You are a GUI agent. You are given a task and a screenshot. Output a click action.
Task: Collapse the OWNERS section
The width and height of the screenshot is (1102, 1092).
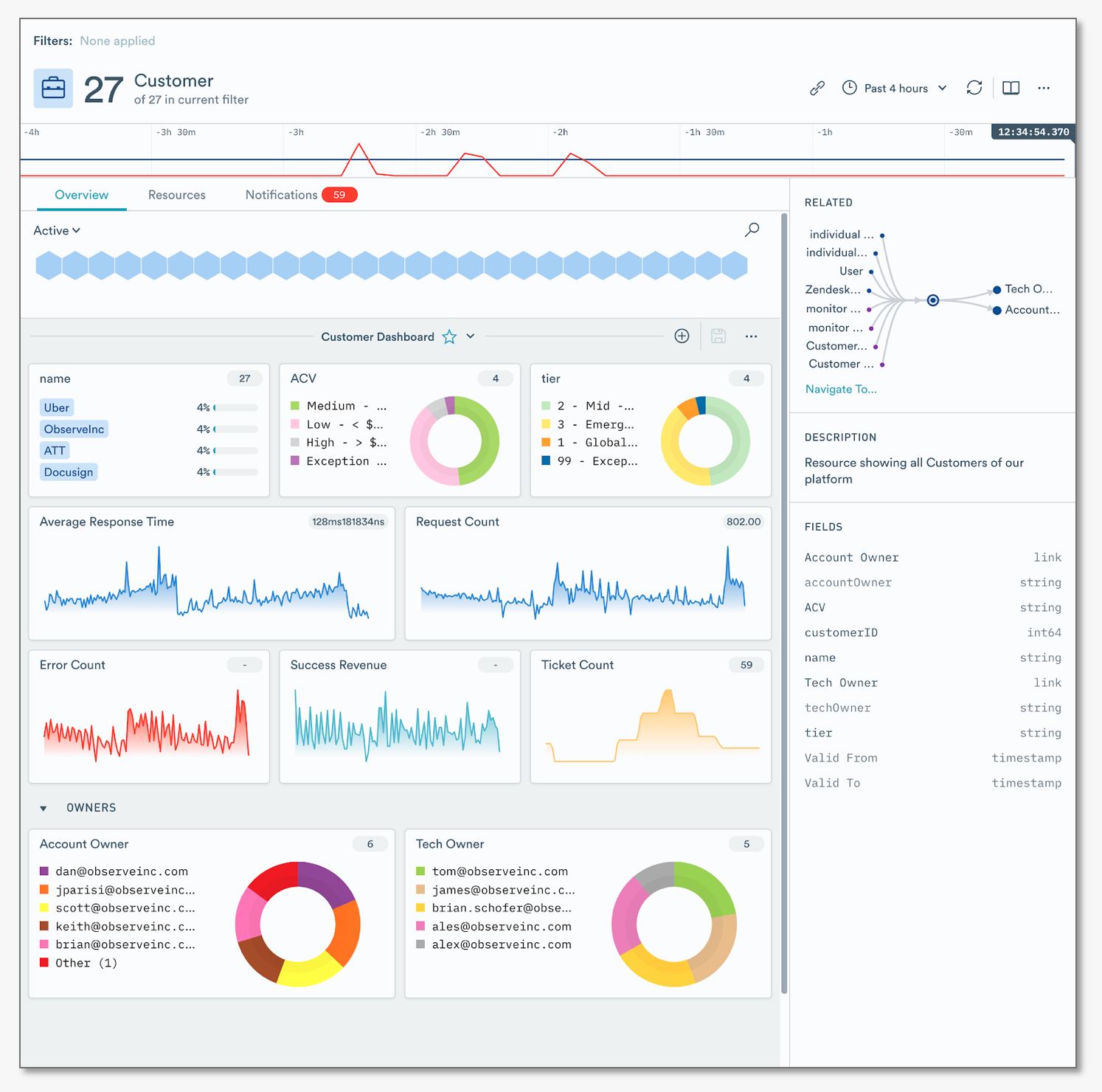tap(44, 809)
